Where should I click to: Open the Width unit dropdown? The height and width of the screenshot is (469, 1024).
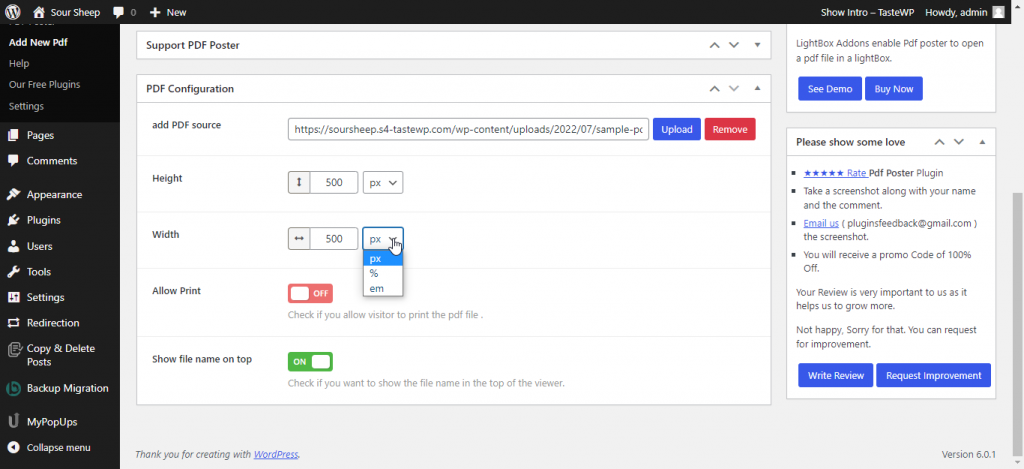coord(383,238)
